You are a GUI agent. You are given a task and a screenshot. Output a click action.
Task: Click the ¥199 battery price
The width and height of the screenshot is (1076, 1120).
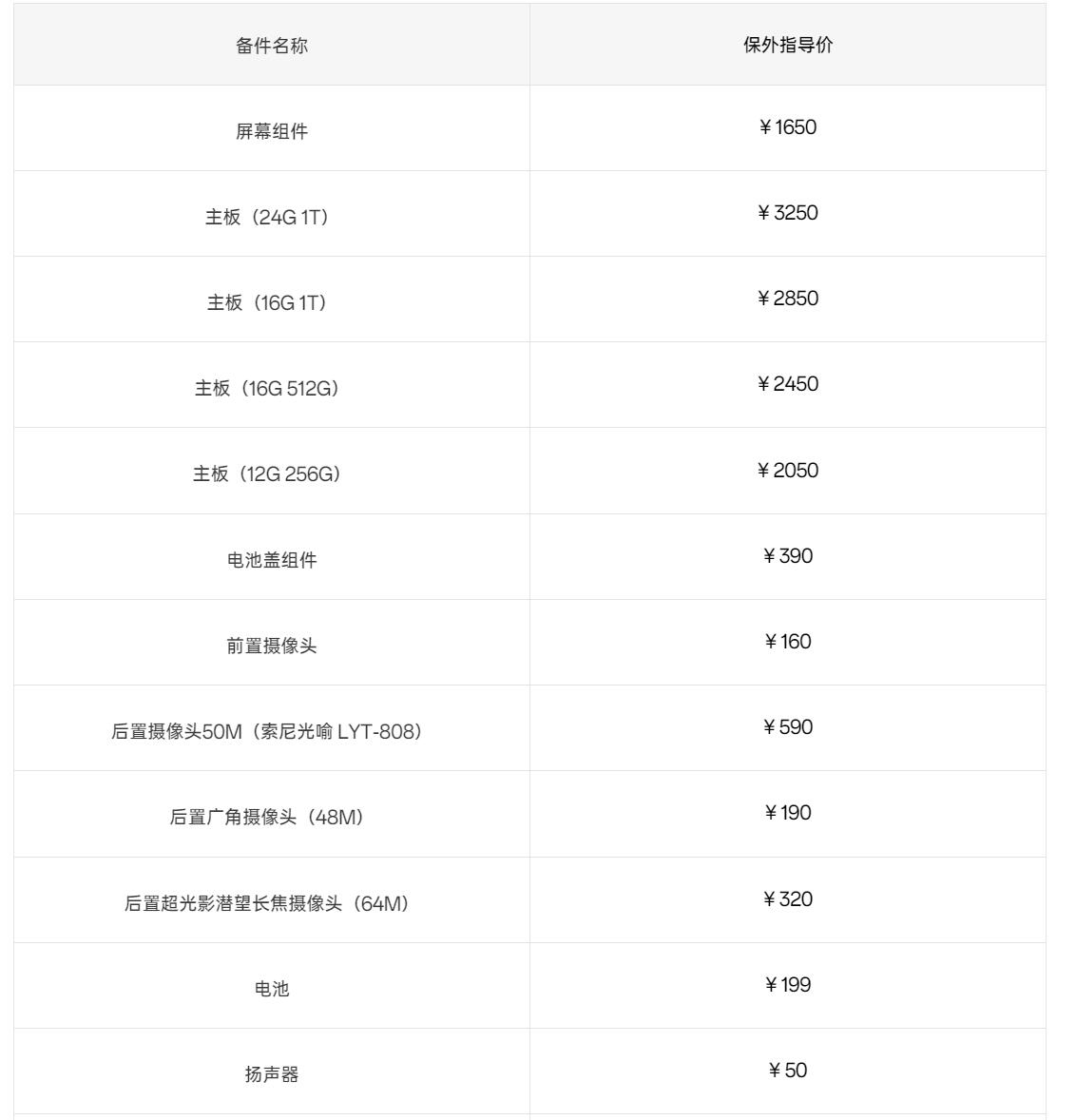click(787, 985)
